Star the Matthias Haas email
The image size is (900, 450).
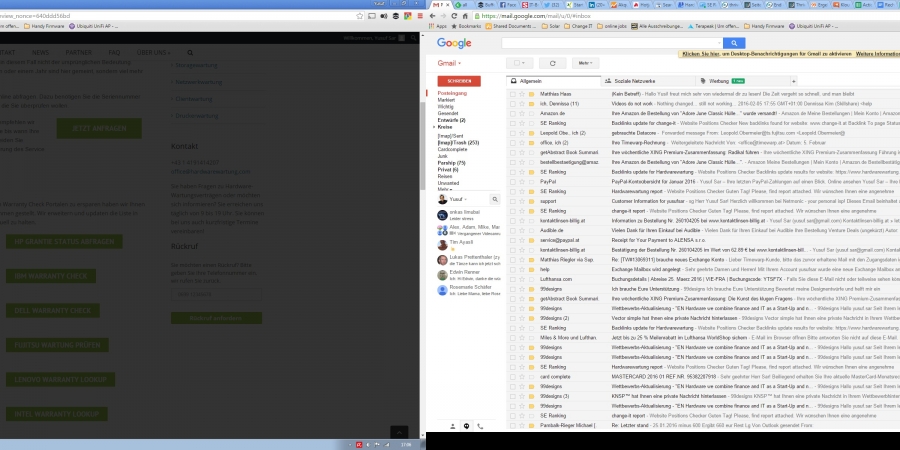(x=522, y=94)
